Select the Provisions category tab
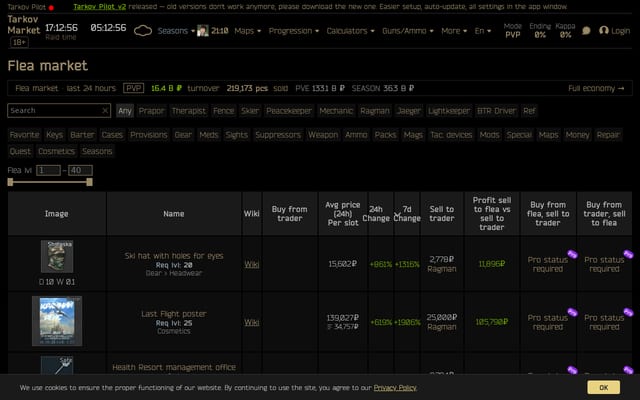The width and height of the screenshot is (640, 400). 149,135
